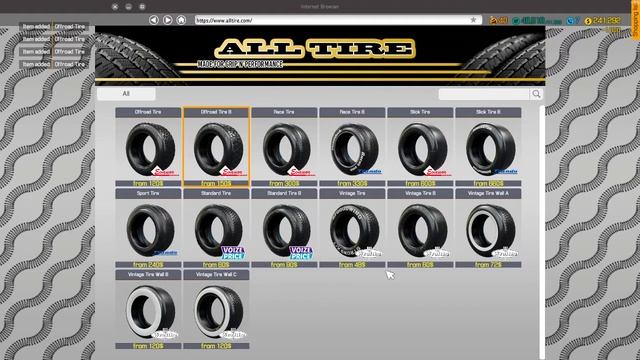The height and width of the screenshot is (360, 640).
Task: Minimize the Internet Browser window
Action: point(129,7)
